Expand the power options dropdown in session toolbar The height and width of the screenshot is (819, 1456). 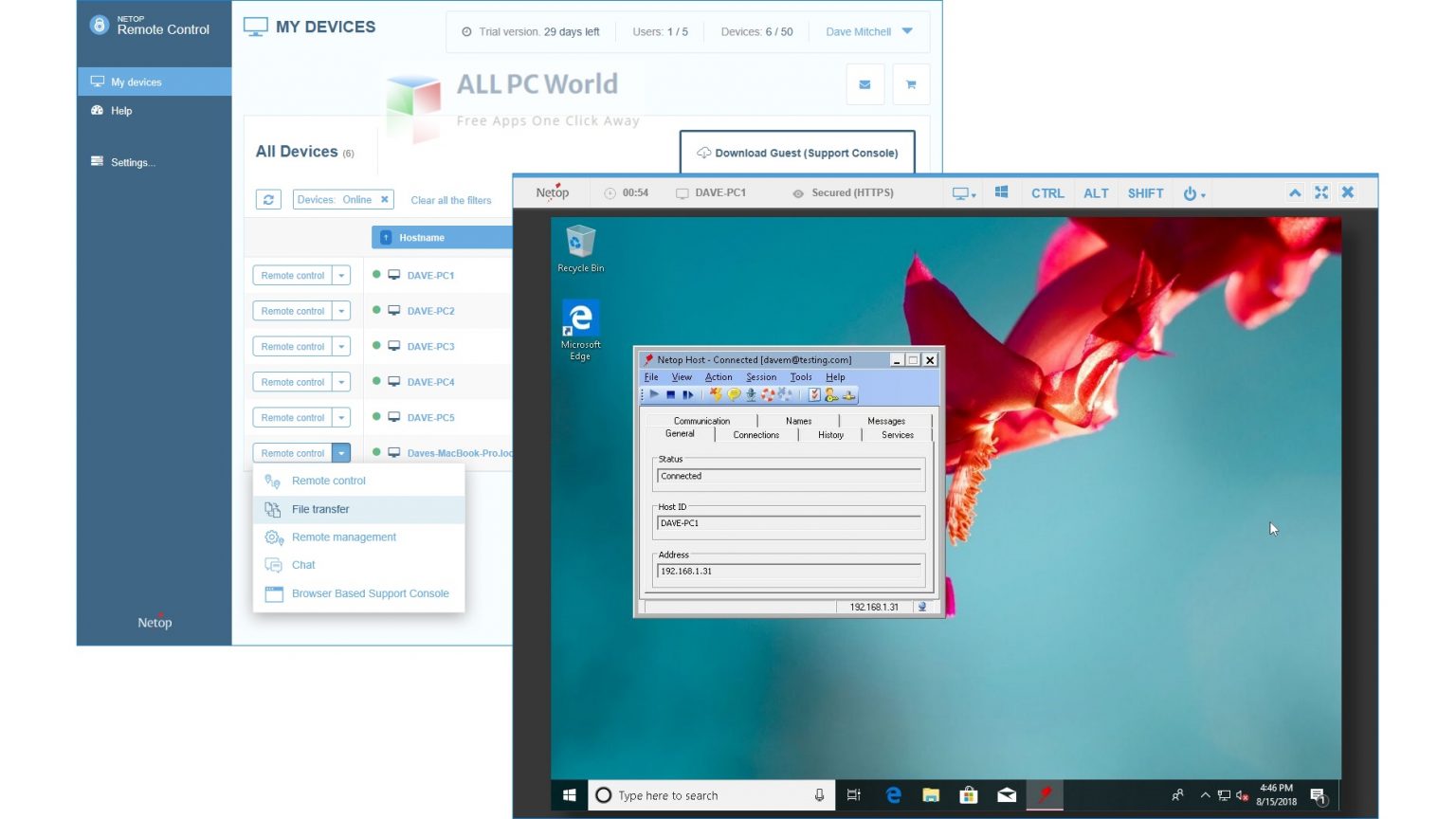click(1193, 193)
